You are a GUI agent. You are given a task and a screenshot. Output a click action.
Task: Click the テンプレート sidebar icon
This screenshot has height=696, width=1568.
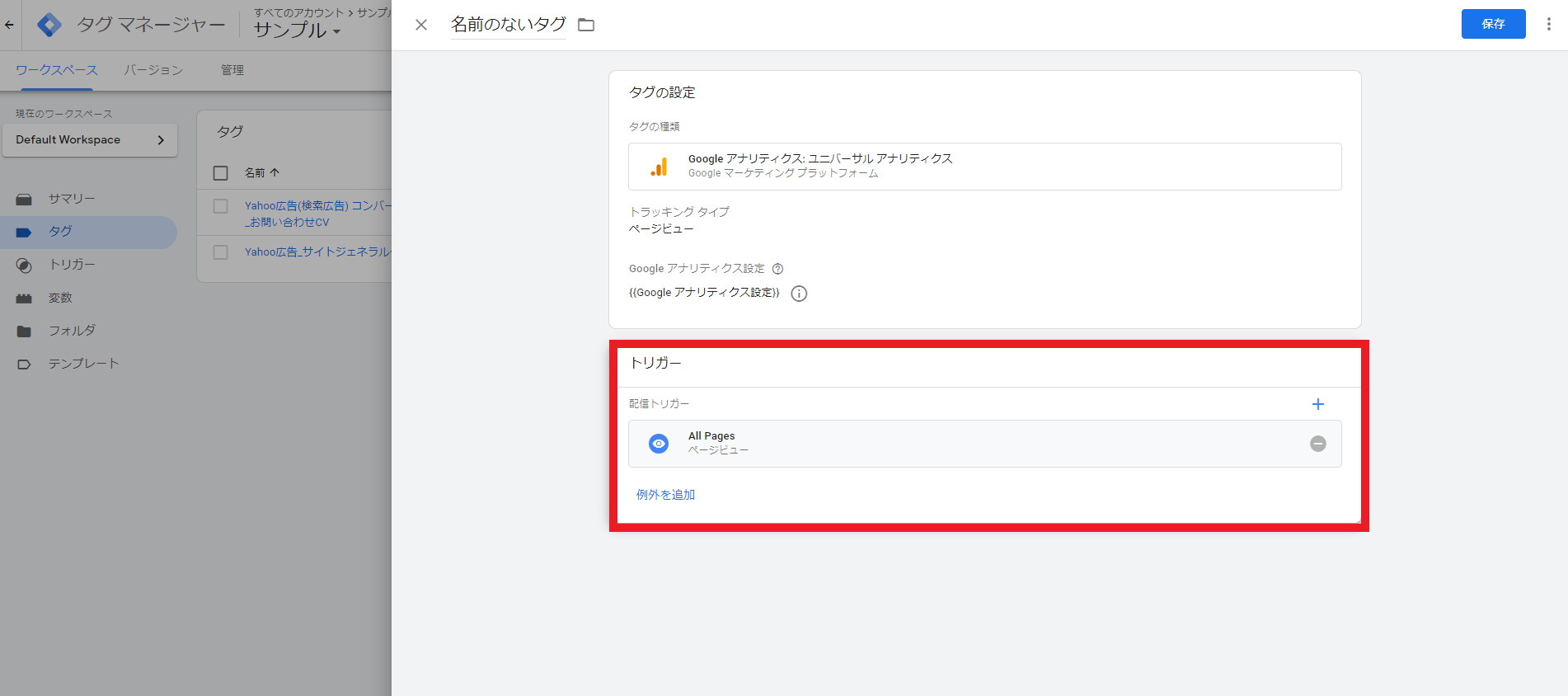click(24, 364)
